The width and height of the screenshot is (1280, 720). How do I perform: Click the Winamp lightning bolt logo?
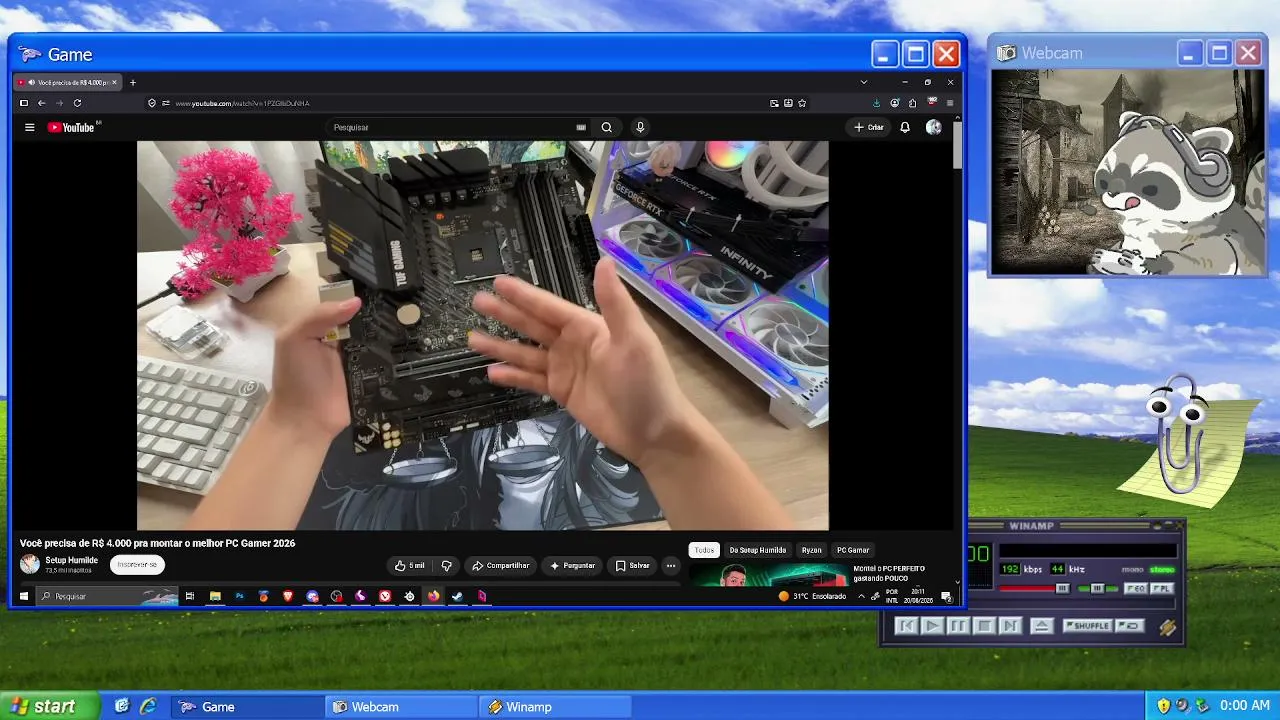point(1167,627)
